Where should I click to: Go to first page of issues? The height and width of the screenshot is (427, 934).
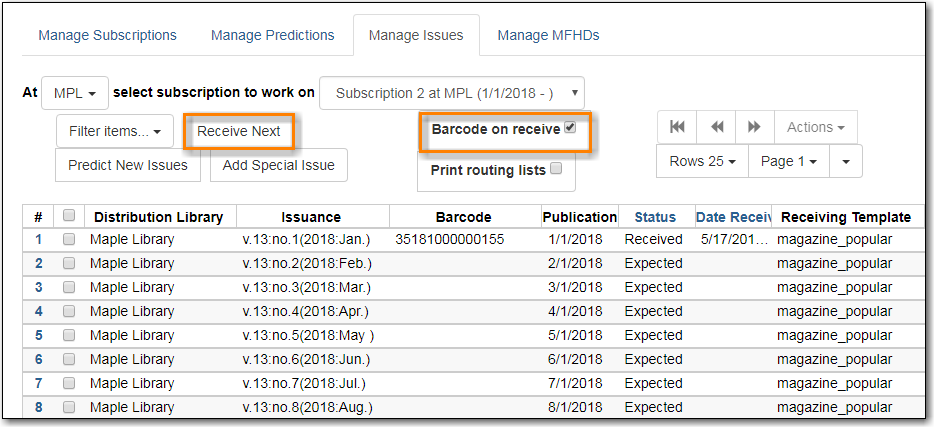pos(677,127)
